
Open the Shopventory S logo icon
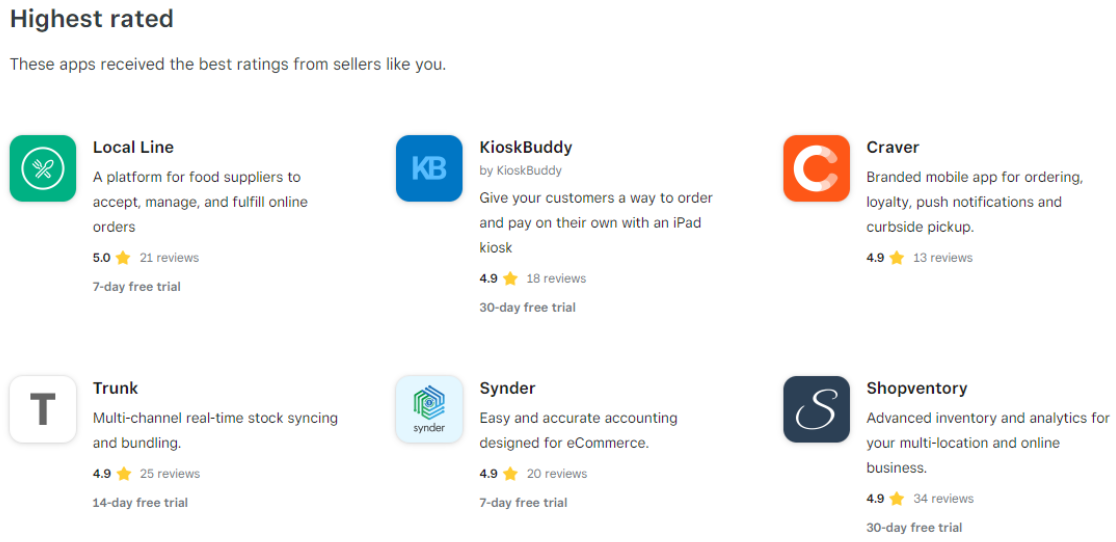[x=816, y=409]
